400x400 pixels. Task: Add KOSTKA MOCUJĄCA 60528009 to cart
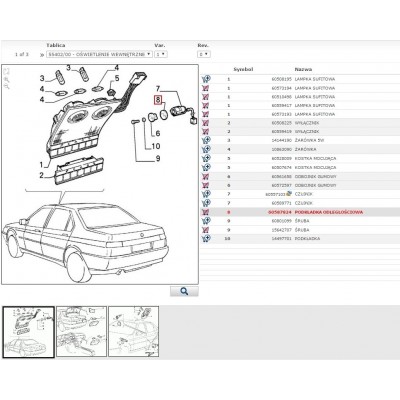[206, 158]
